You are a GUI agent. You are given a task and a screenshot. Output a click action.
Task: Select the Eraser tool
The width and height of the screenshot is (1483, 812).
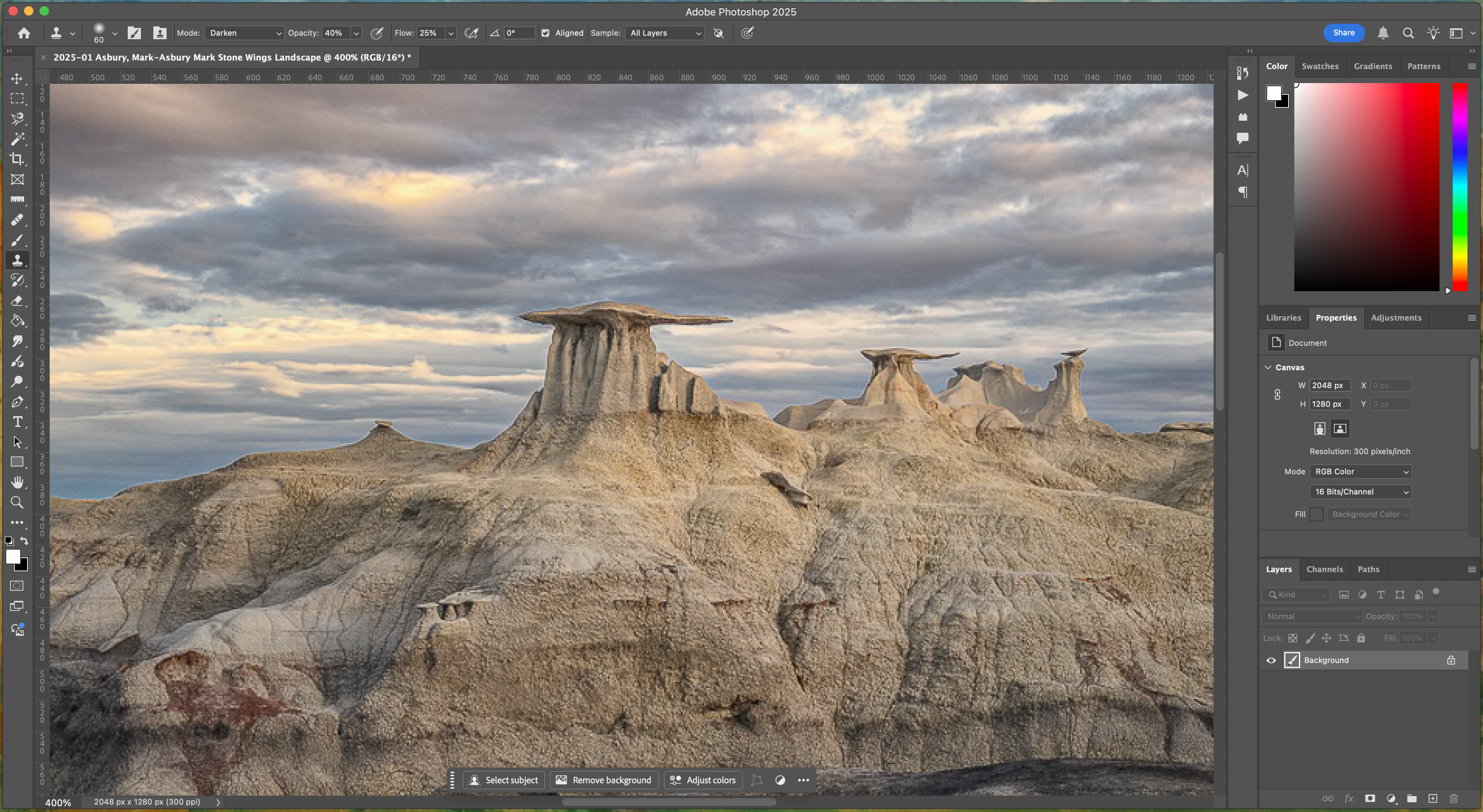17,301
